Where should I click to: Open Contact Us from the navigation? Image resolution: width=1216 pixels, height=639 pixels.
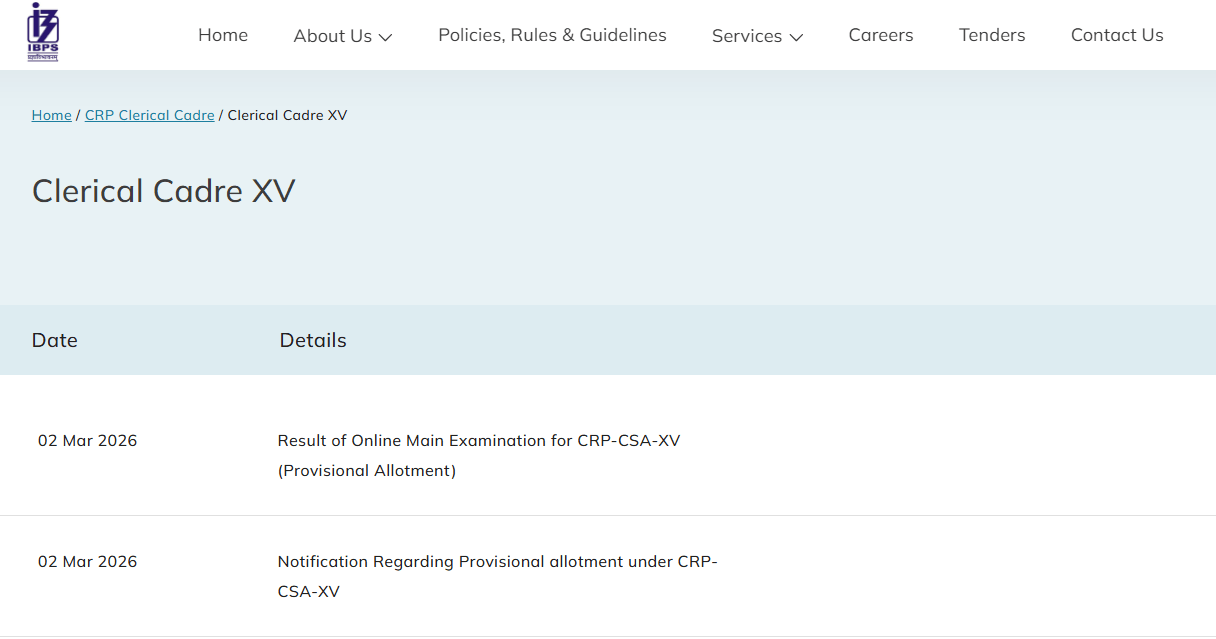(1117, 34)
